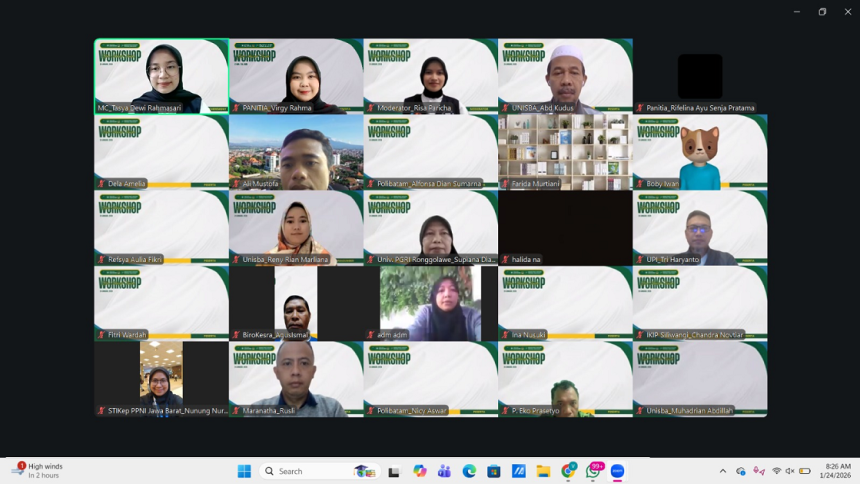Screen dimensions: 860x484
Task: Switch to the Zoom taskbar icon
Action: point(618,471)
